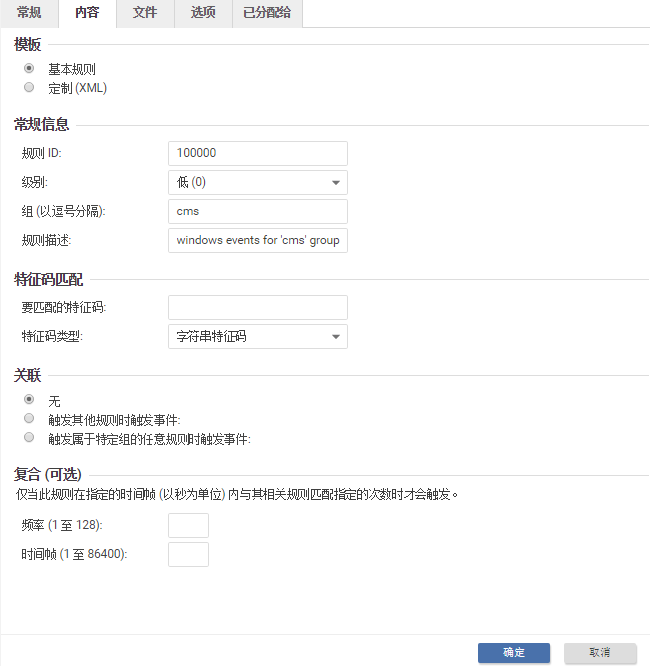Open the 内容 tab
Image resolution: width=650 pixels, height=666 pixels.
click(87, 14)
